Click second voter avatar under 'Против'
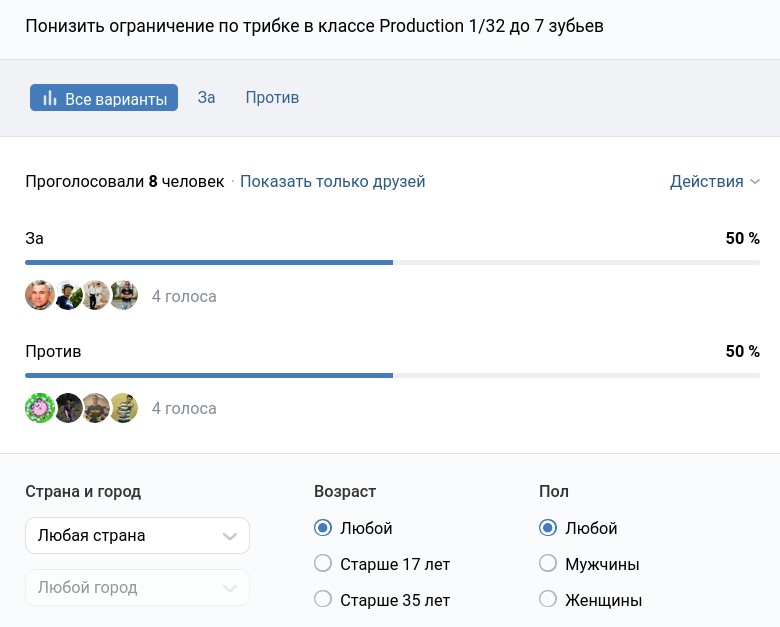The height and width of the screenshot is (627, 780). pos(67,408)
